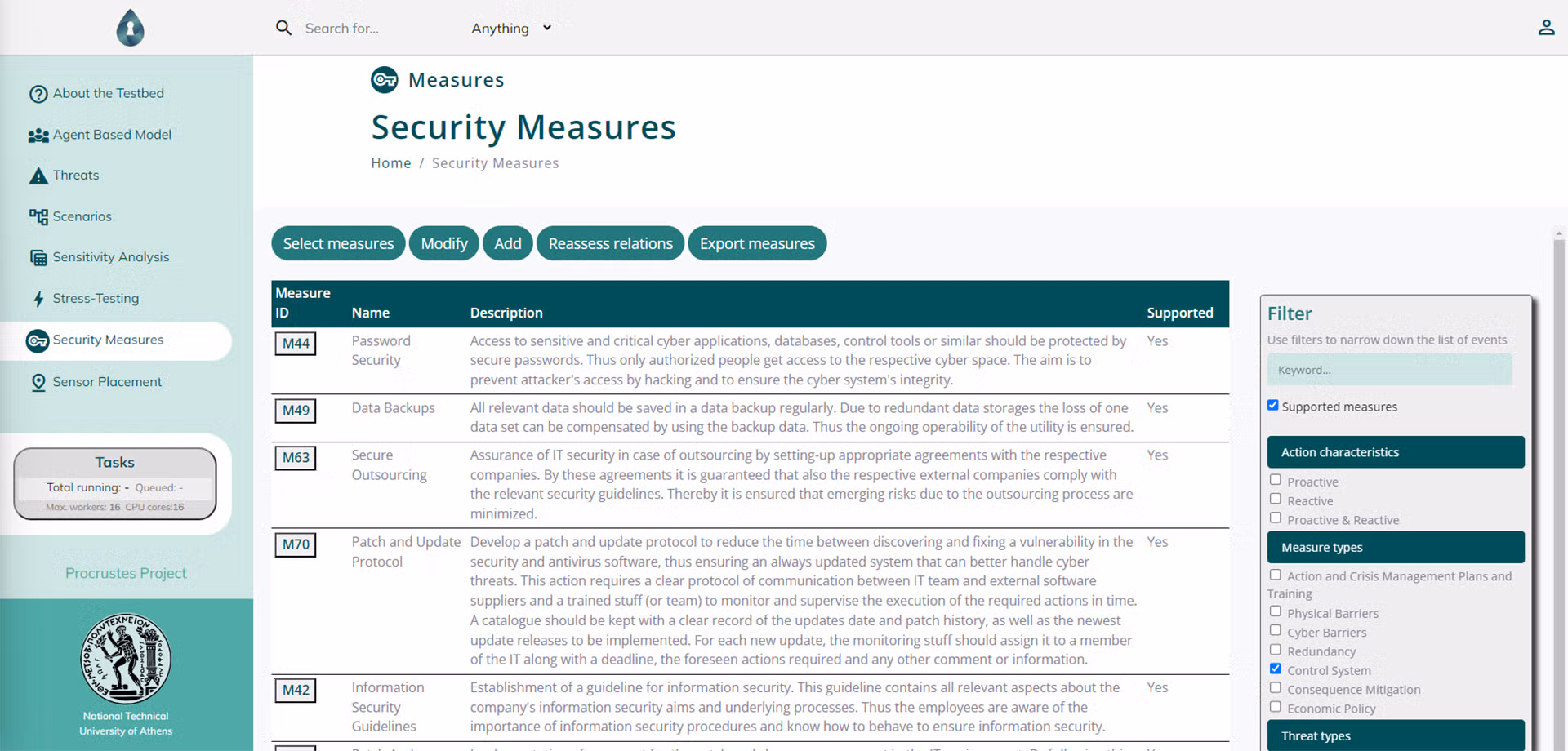
Task: Click the Patch and Update Protocol name
Action: [406, 552]
